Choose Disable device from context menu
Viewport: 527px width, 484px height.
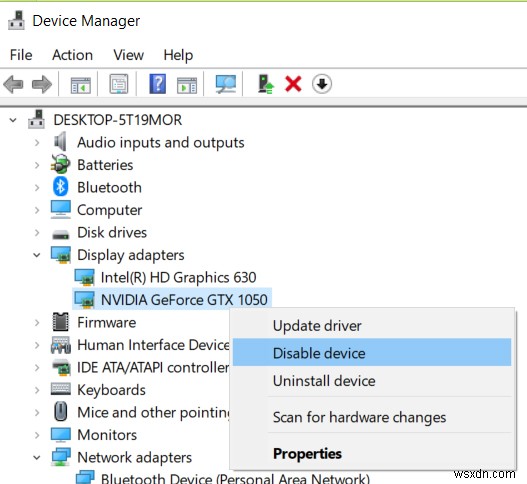click(x=372, y=353)
